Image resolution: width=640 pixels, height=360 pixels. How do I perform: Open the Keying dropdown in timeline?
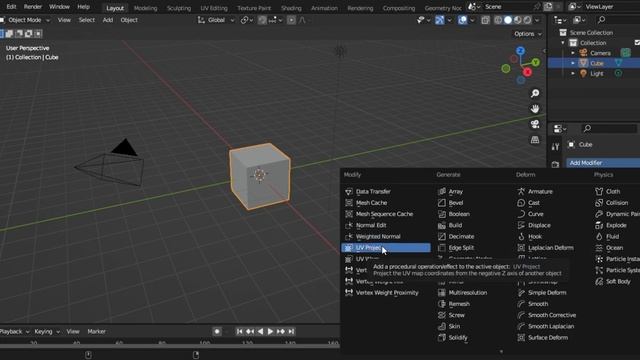click(47, 331)
